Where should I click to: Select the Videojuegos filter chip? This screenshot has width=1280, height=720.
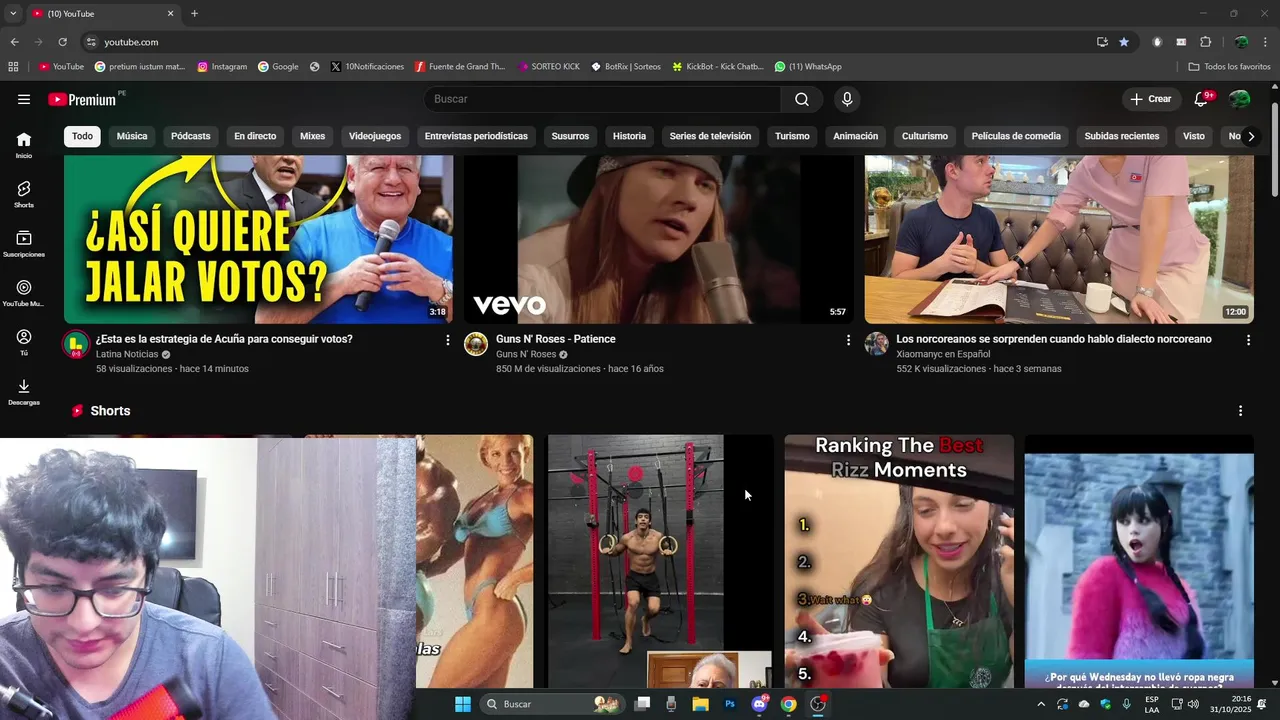coord(375,136)
